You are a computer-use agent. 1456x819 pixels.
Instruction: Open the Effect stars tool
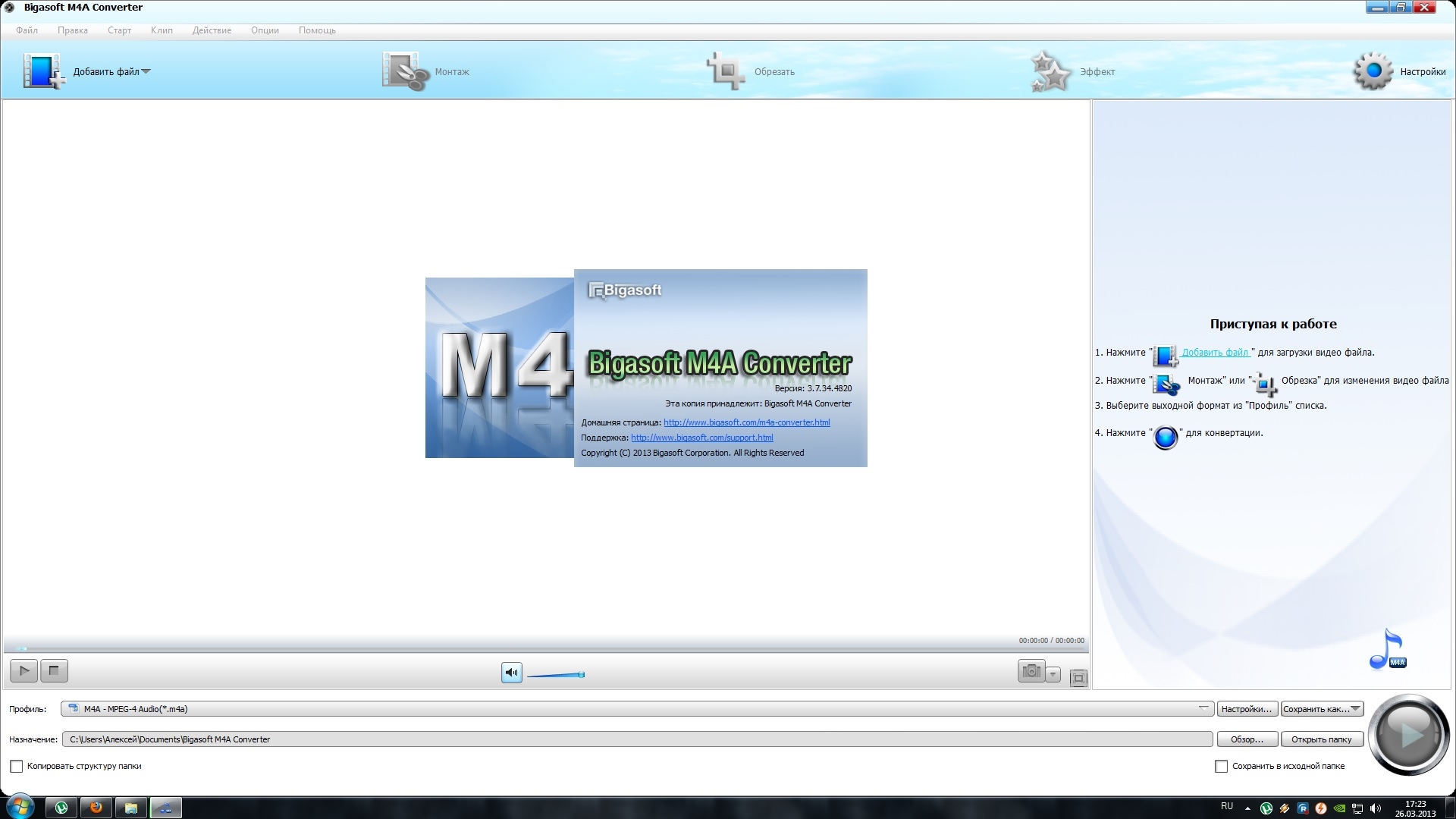click(x=1051, y=71)
